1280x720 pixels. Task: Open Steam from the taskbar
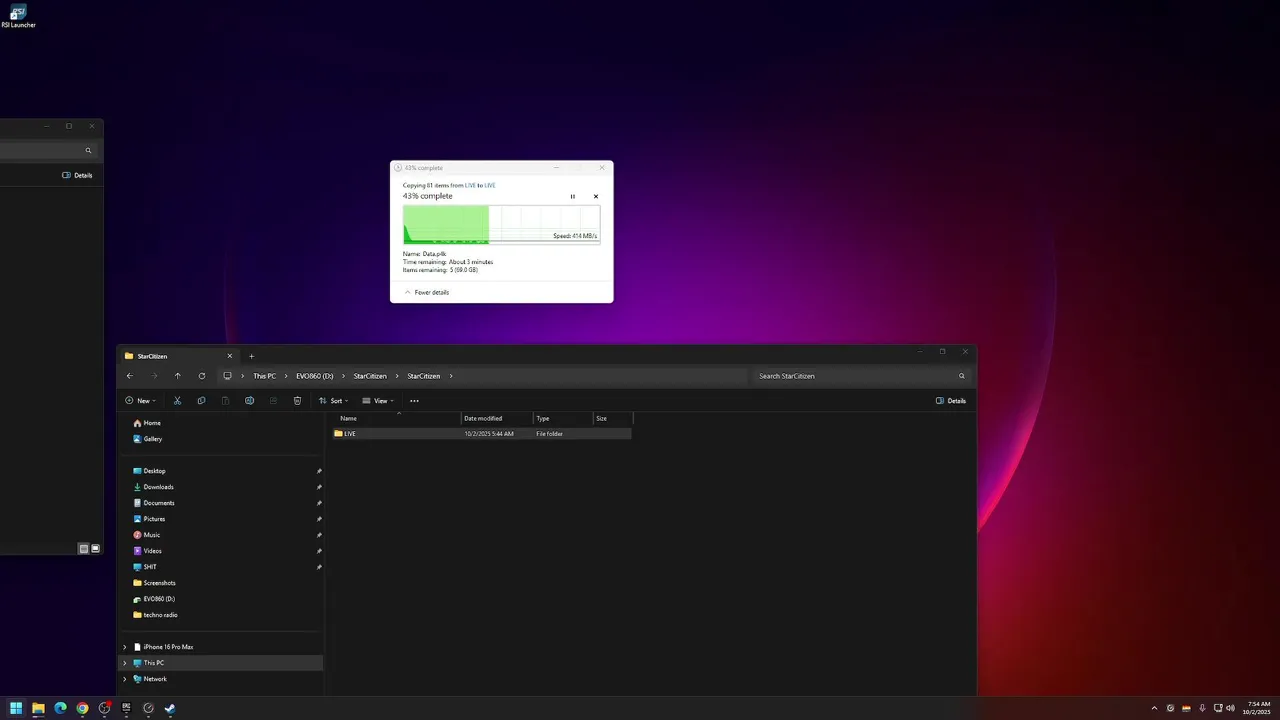click(170, 708)
